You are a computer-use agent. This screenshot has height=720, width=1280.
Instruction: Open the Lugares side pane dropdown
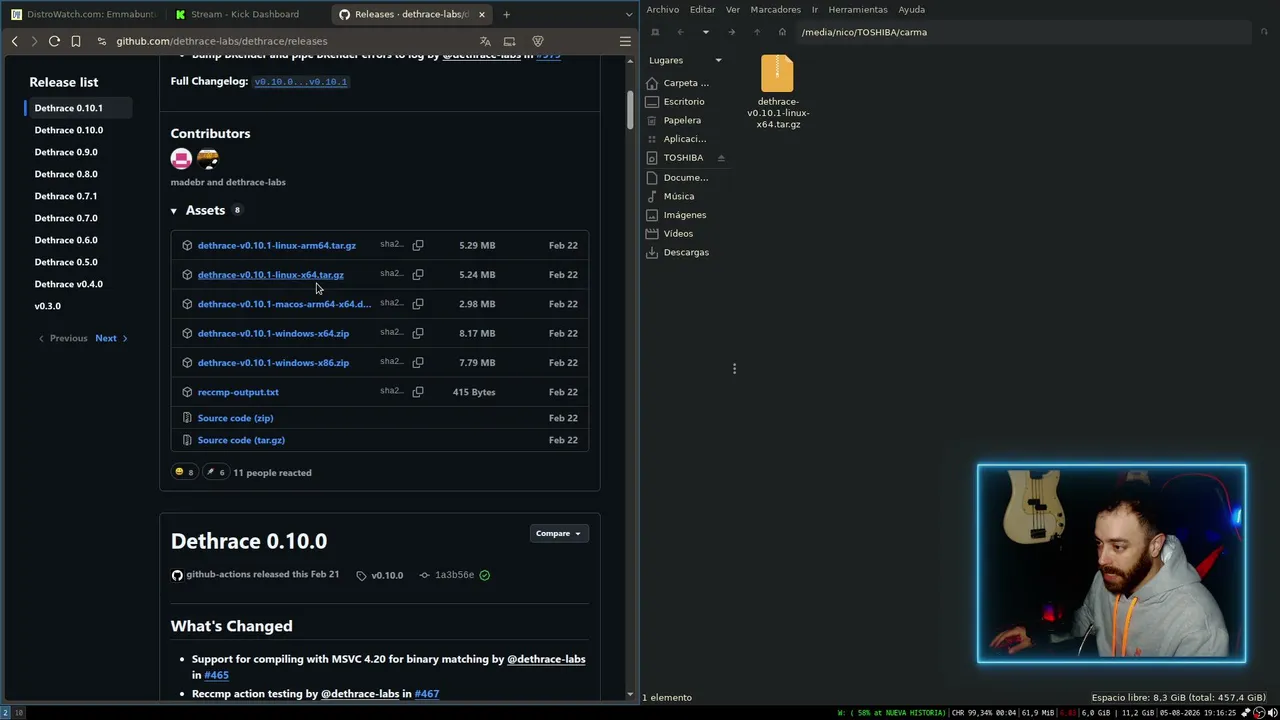point(718,60)
